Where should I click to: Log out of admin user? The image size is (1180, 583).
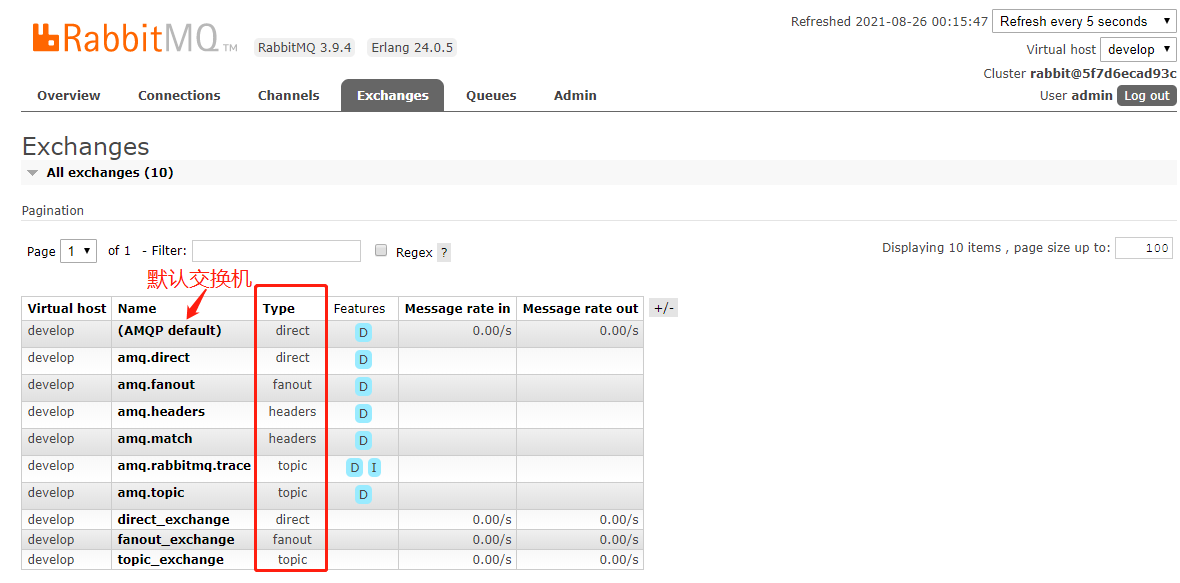click(x=1146, y=96)
